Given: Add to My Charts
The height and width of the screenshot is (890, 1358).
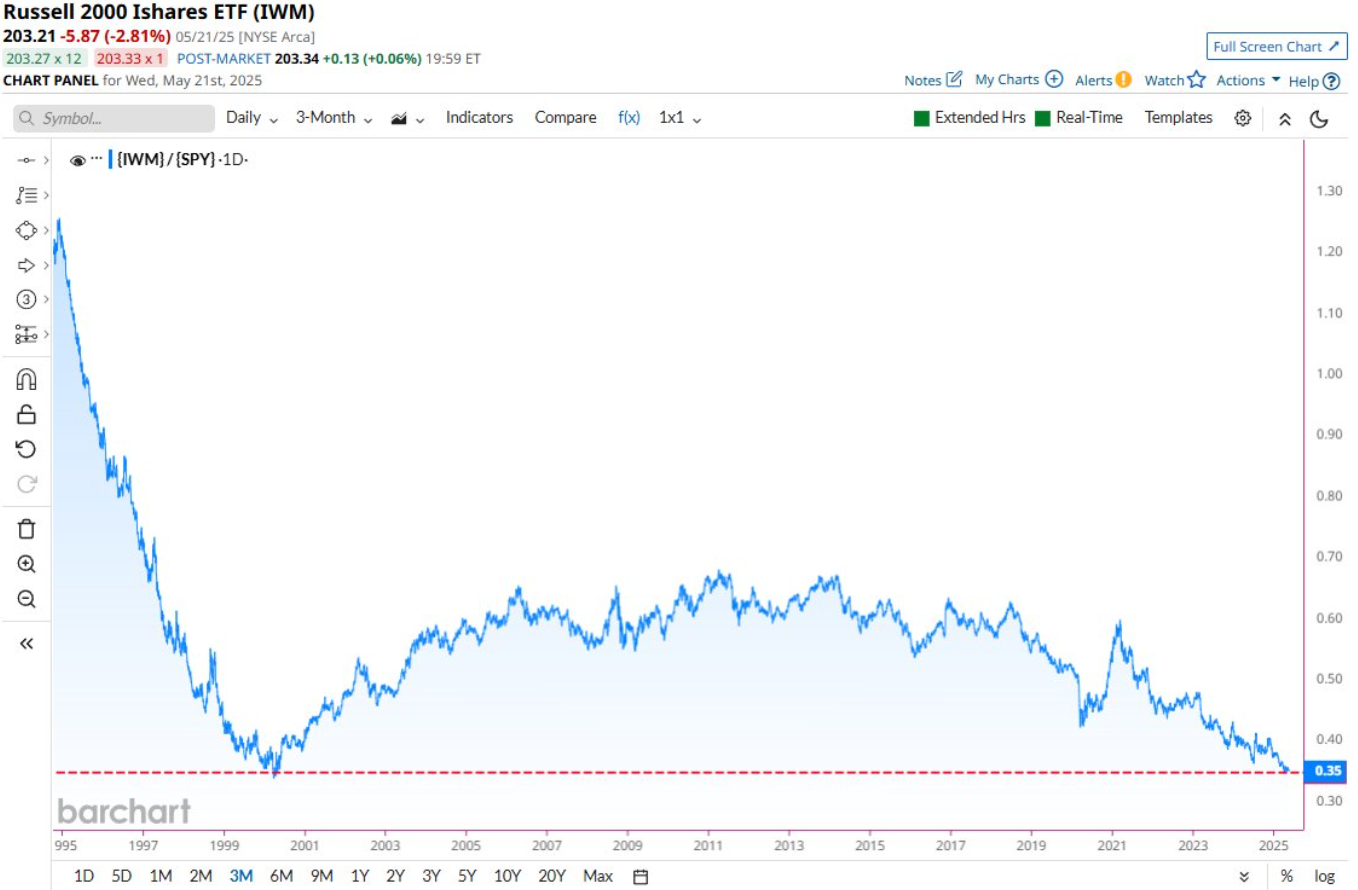Looking at the screenshot, I should [1019, 80].
